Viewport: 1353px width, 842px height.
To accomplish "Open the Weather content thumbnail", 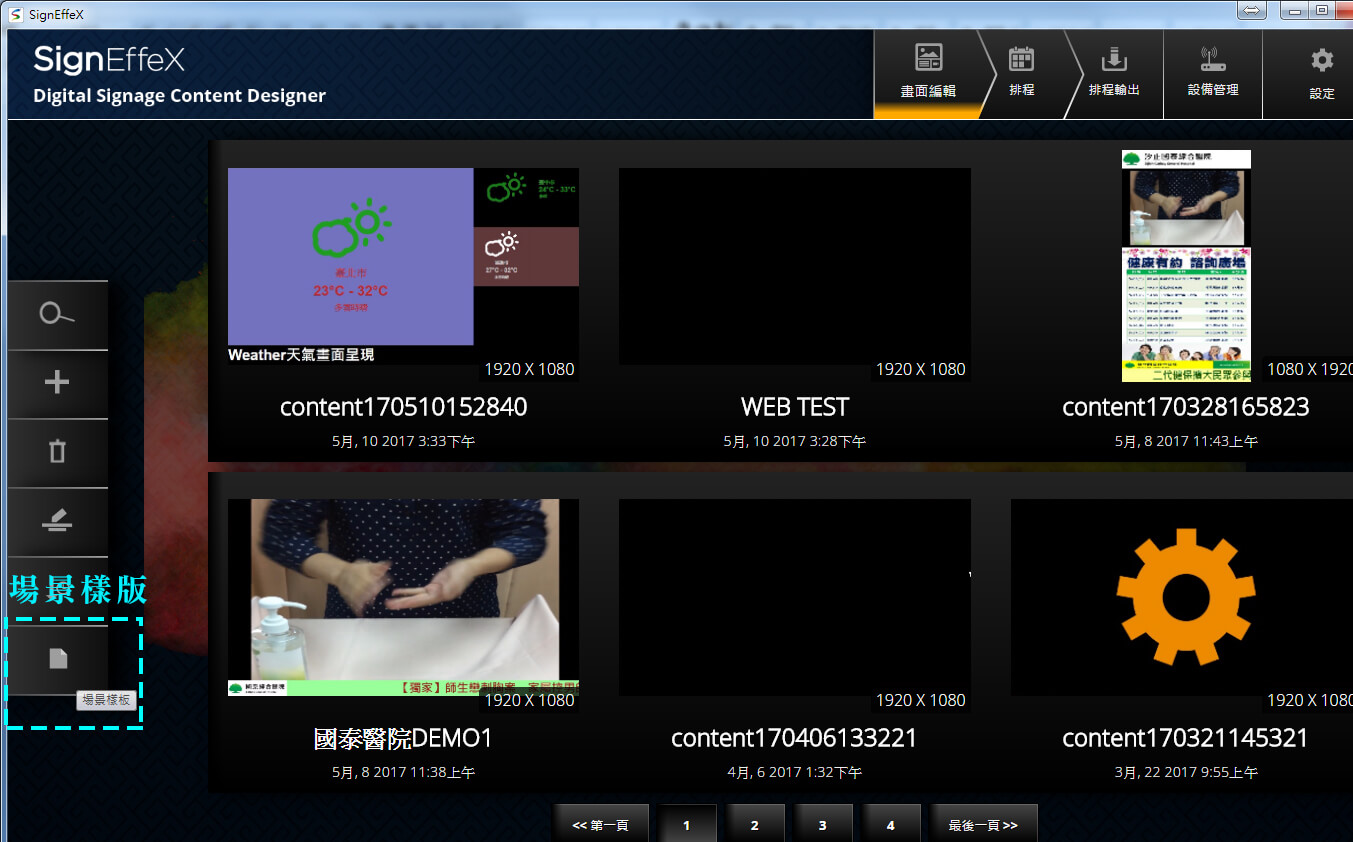I will 403,266.
